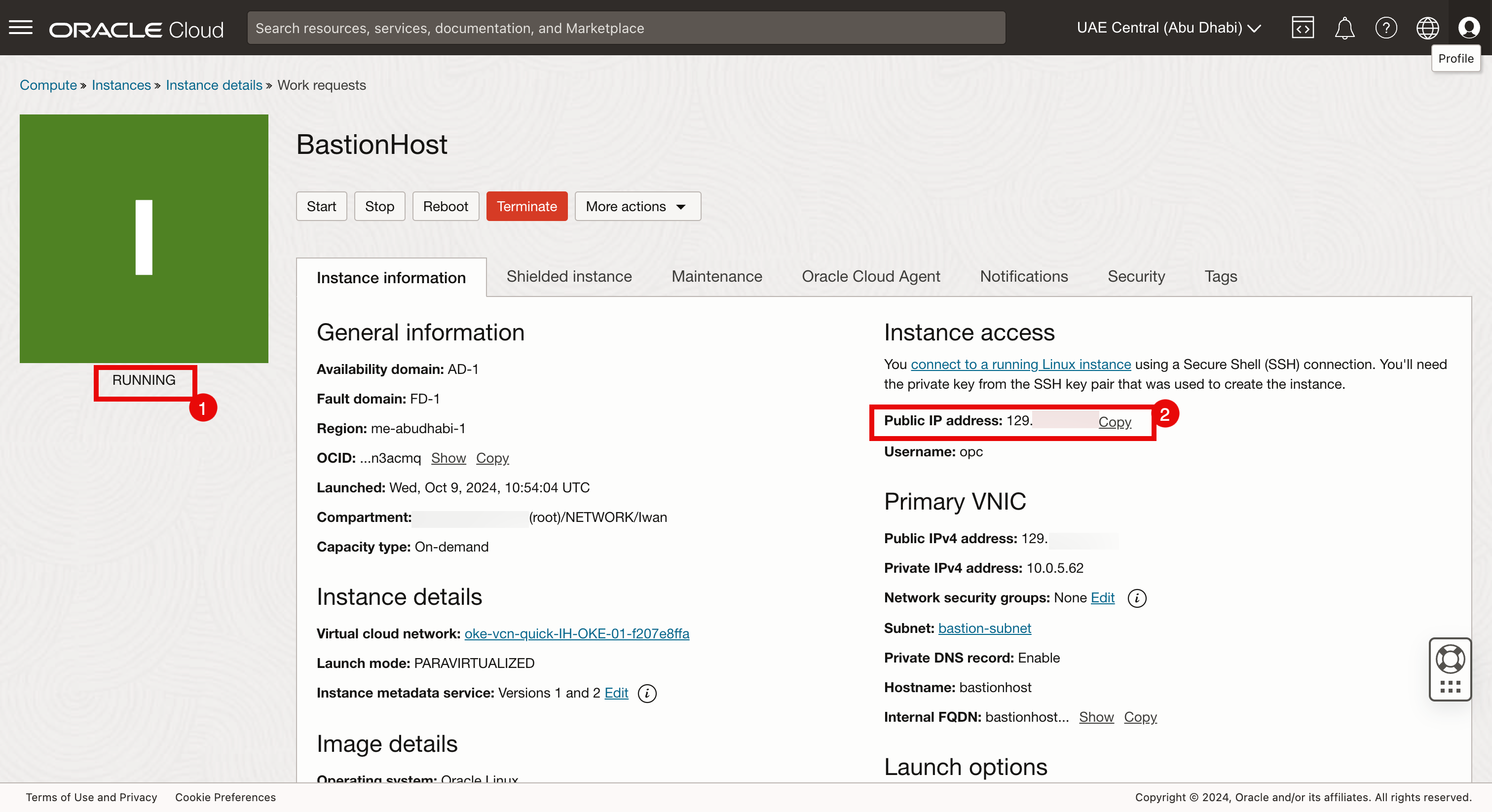Open the notifications bell

coord(1343,28)
